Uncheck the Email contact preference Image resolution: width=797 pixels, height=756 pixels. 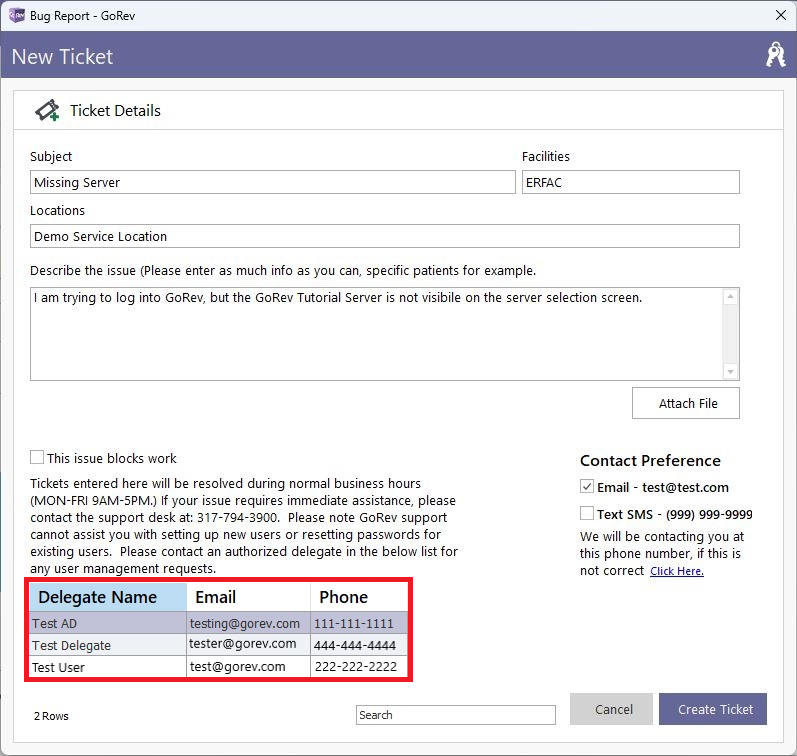[x=587, y=486]
